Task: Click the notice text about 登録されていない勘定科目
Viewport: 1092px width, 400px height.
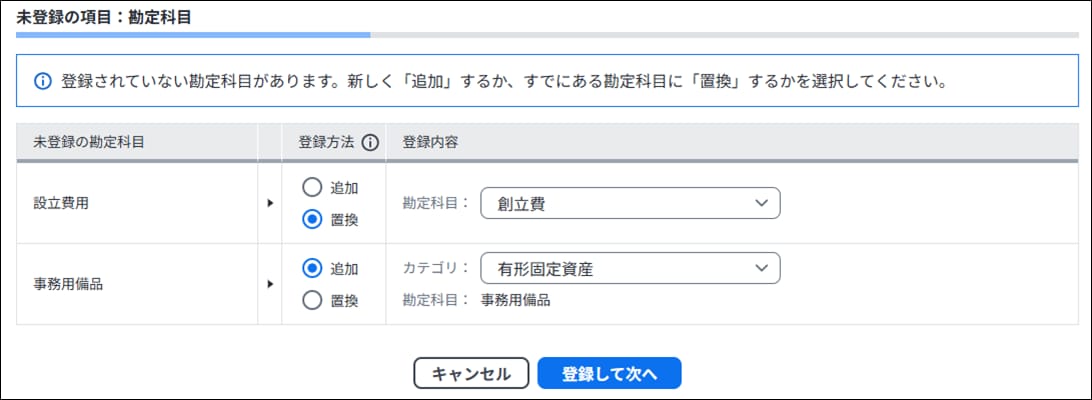Action: (x=504, y=82)
